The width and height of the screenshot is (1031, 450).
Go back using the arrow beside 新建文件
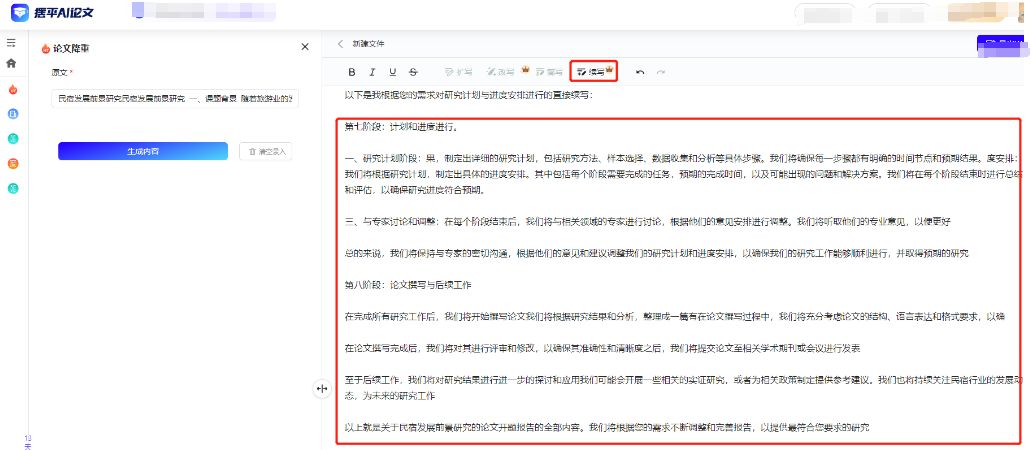pos(340,44)
